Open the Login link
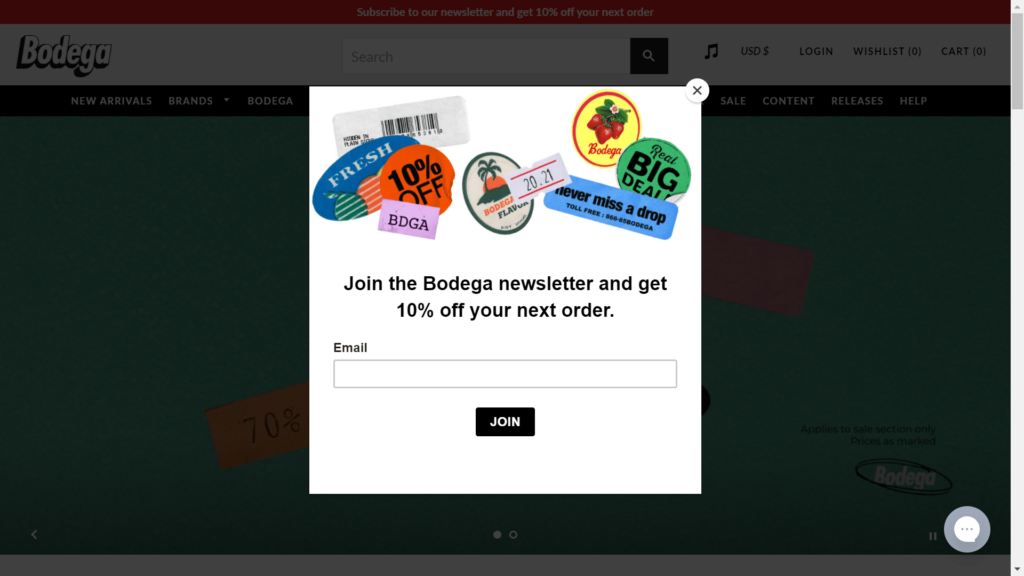The height and width of the screenshot is (576, 1024). point(816,51)
